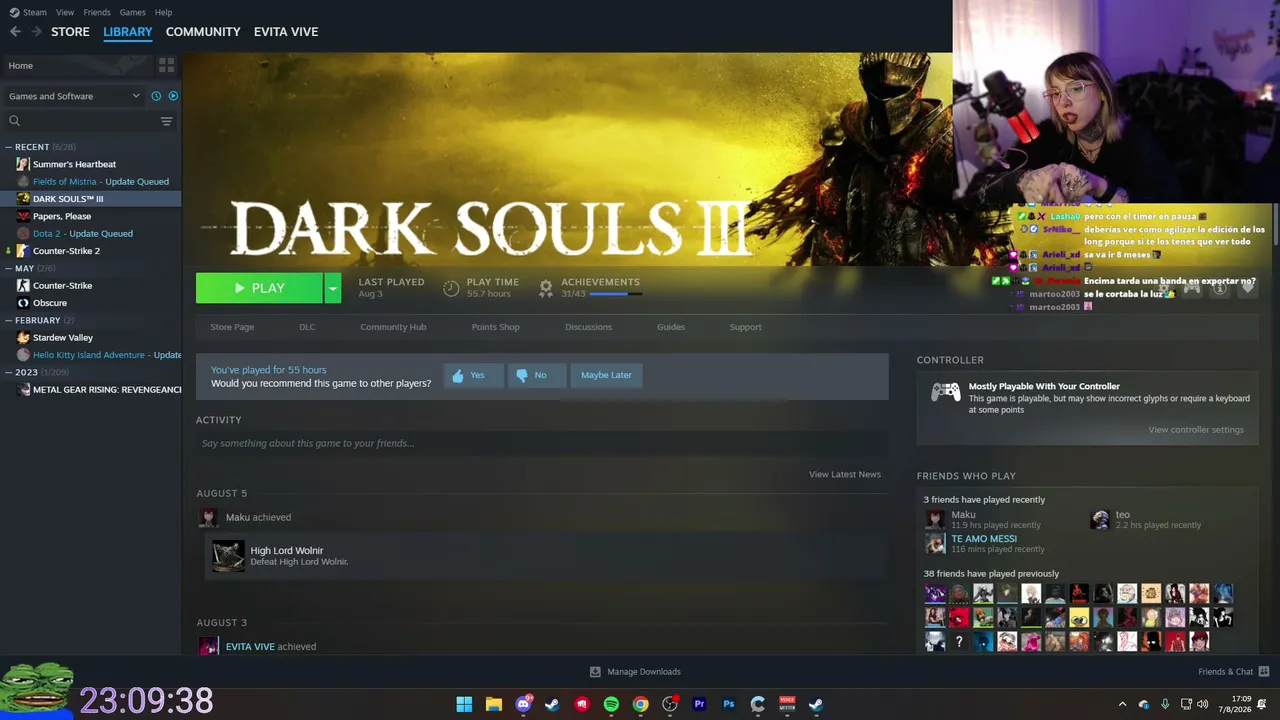The image size is (1280, 720).
Task: Open File Explorer from taskbar
Action: (x=493, y=704)
